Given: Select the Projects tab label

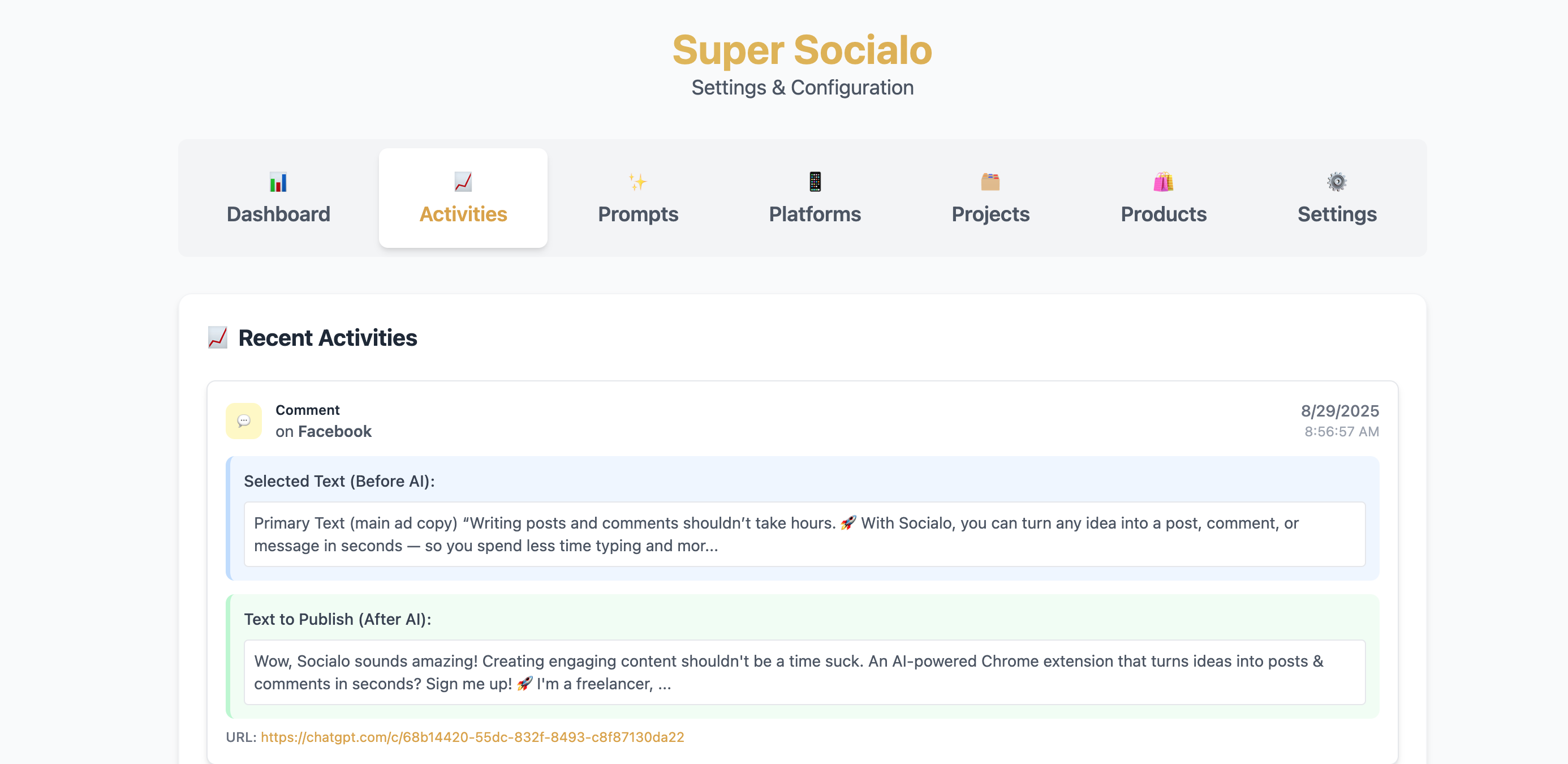Looking at the screenshot, I should (x=990, y=214).
